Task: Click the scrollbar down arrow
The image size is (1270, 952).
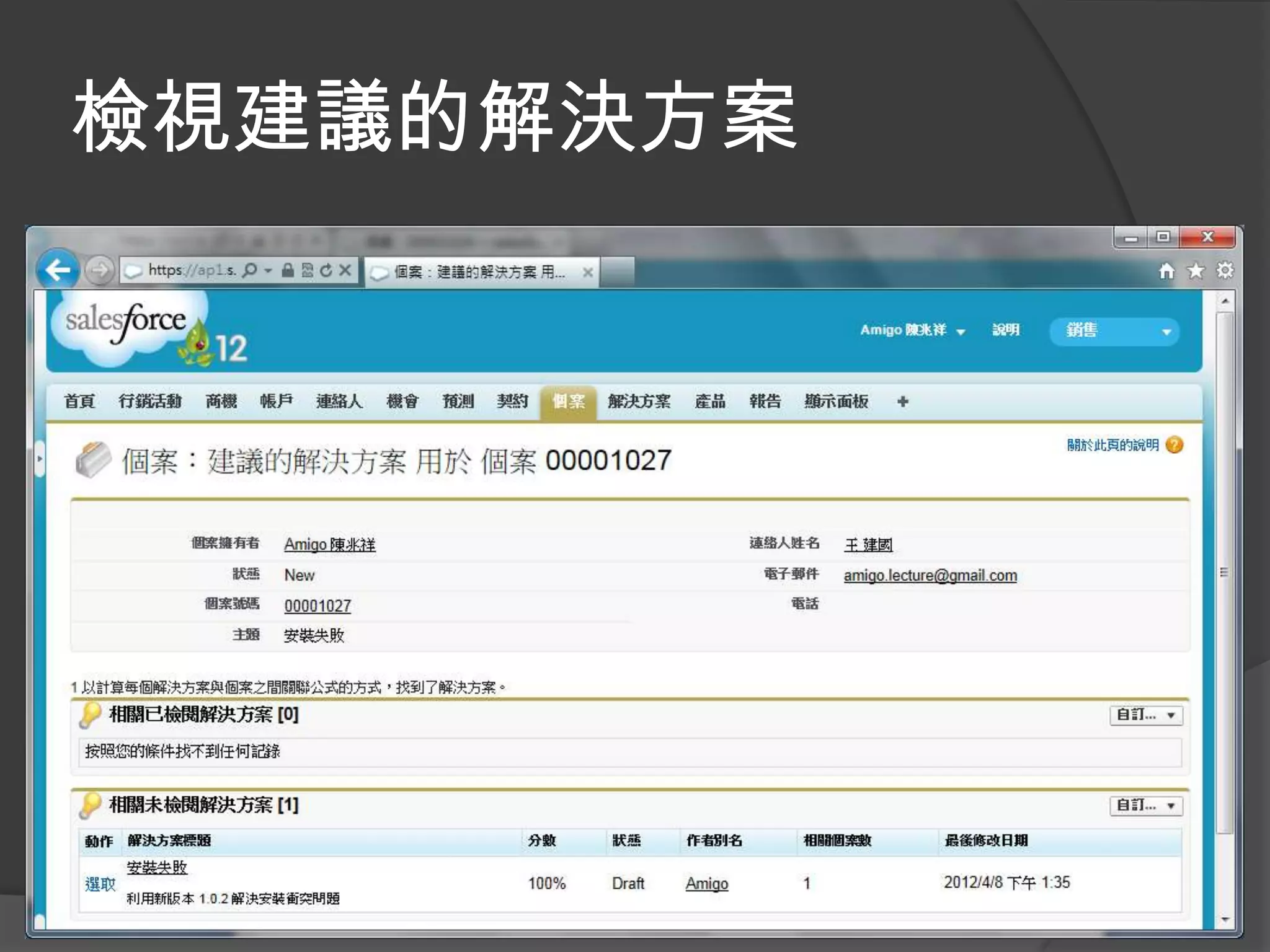Action: [x=1225, y=920]
